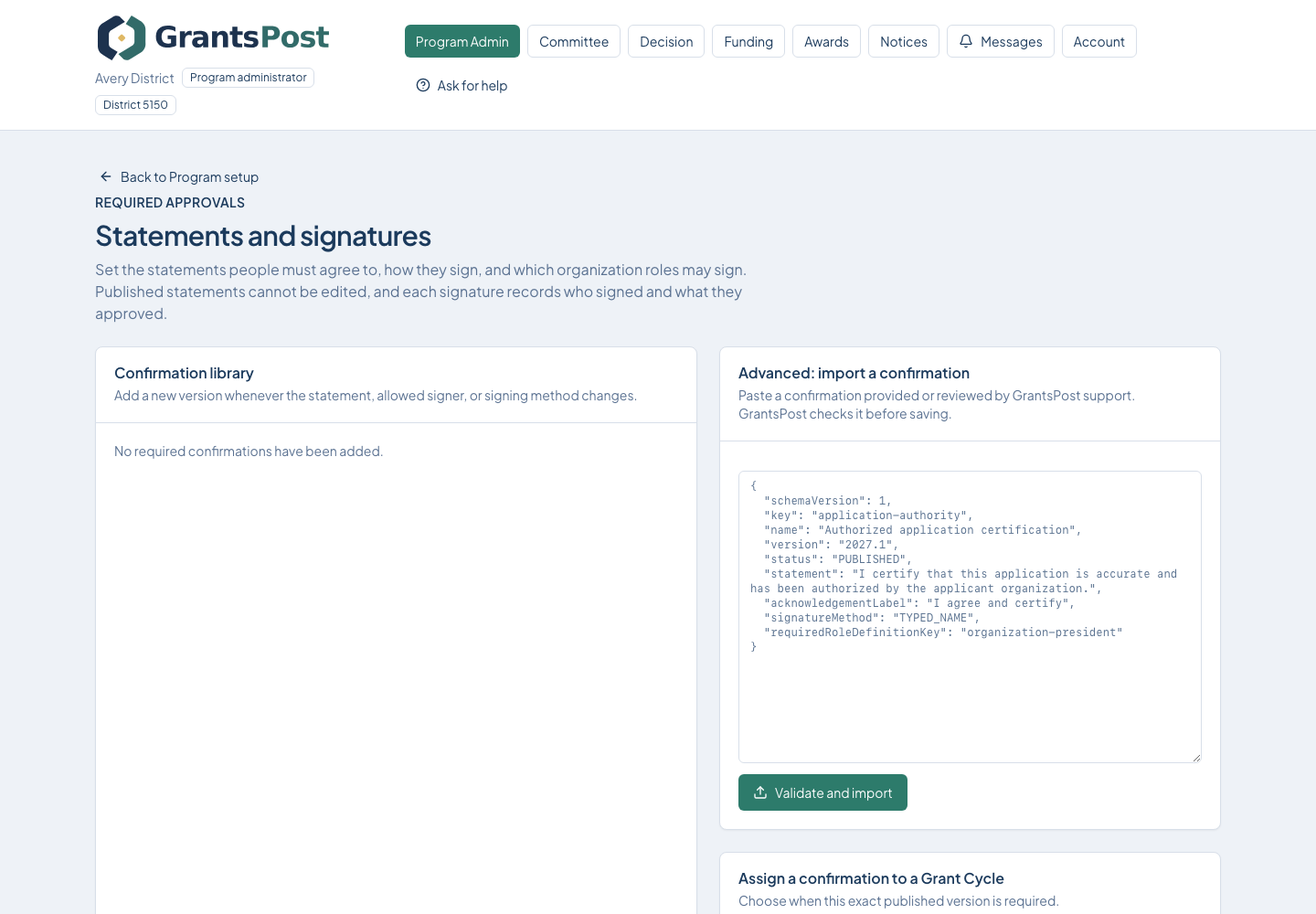Open the Account menu
The image size is (1316, 914).
point(1099,41)
